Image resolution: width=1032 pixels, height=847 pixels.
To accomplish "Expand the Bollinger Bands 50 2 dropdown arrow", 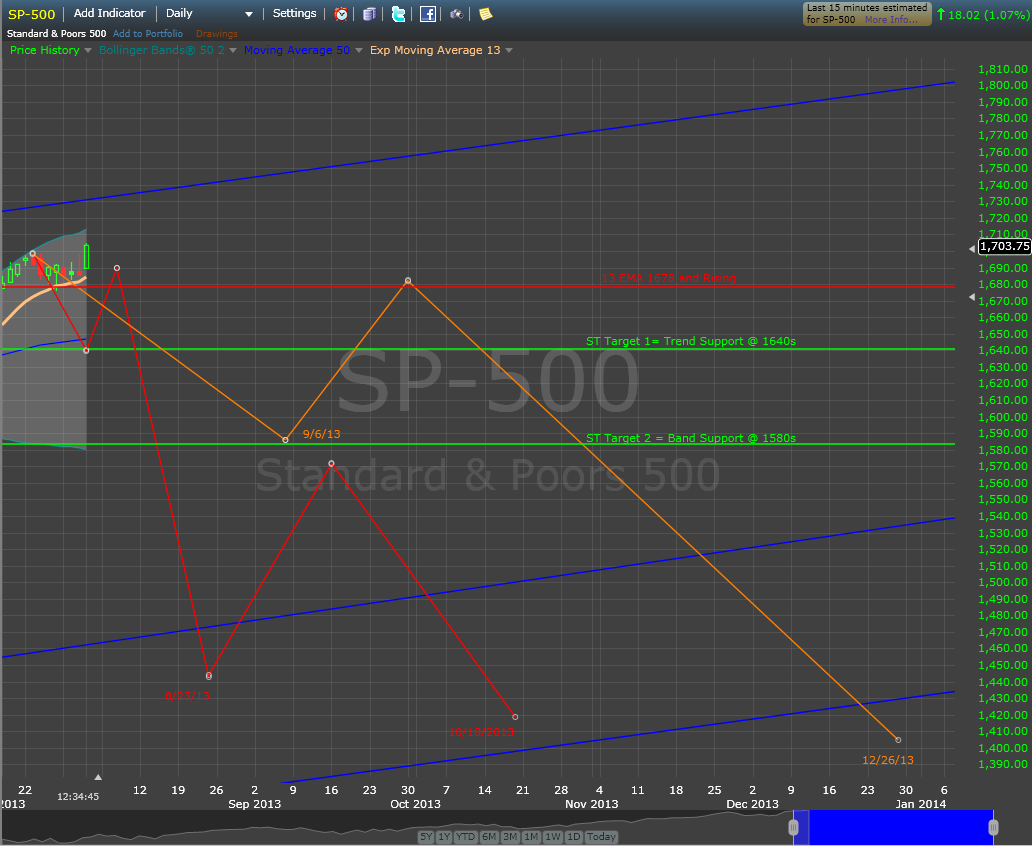I will click(232, 51).
